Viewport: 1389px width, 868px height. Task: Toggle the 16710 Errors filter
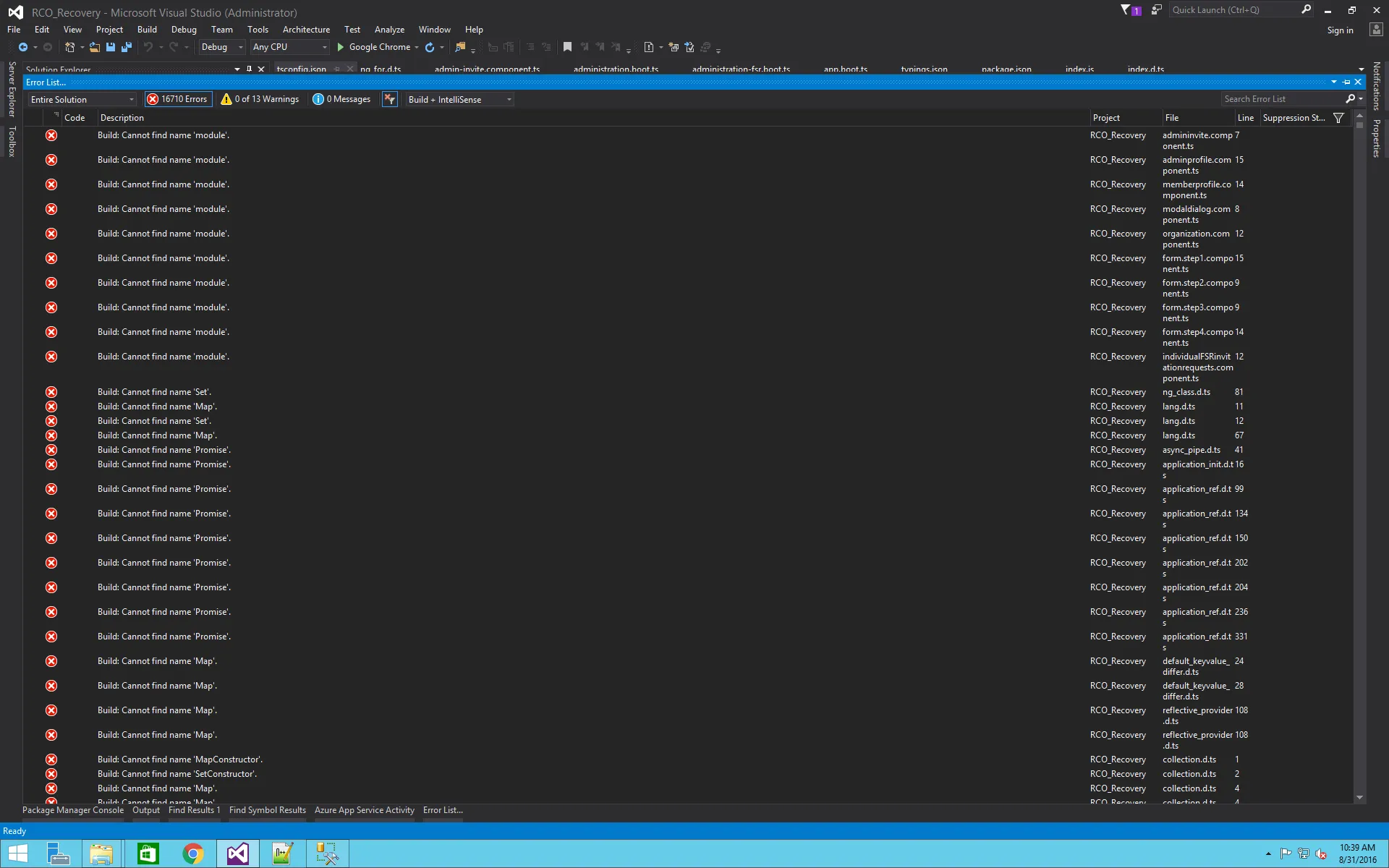tap(177, 99)
